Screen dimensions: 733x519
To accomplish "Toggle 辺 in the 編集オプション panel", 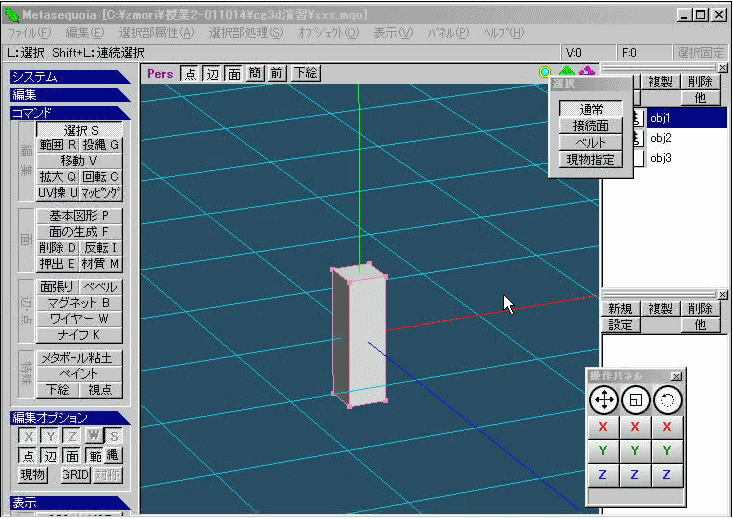I will coord(50,455).
